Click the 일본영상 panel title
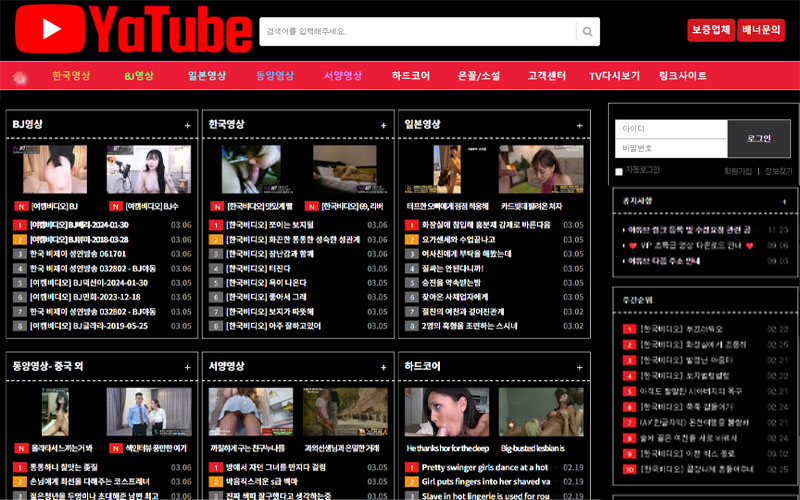 [422, 124]
